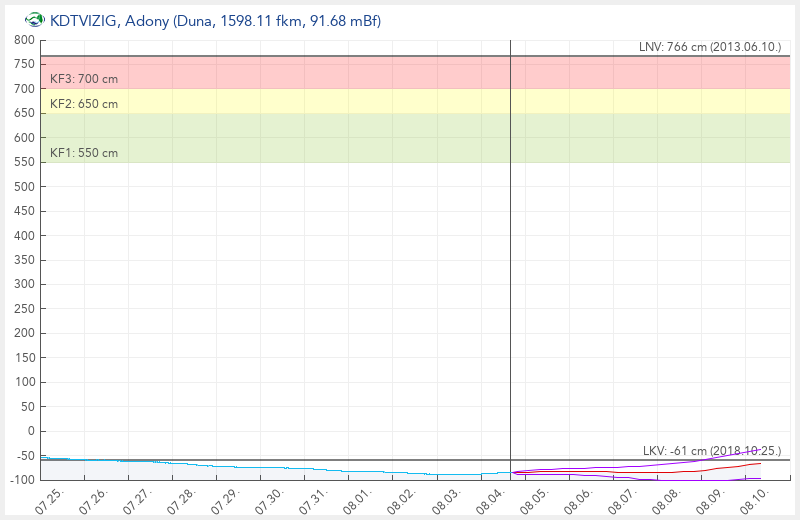Screen dimensions: 800x520
Task: Click the 400 value on the y-axis
Action: tap(24, 236)
